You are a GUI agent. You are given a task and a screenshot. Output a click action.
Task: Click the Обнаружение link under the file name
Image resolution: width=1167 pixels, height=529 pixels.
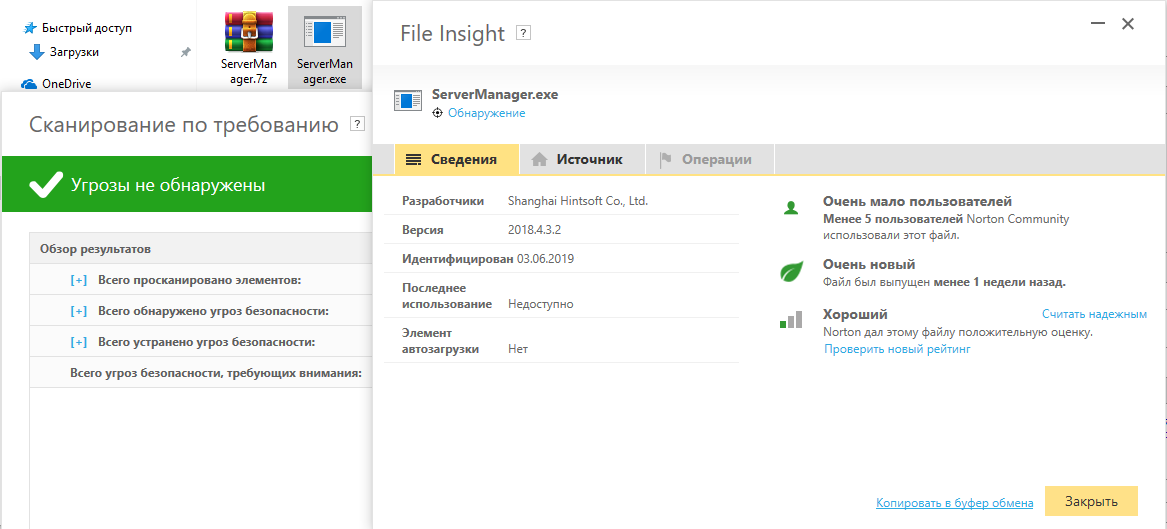[486, 113]
